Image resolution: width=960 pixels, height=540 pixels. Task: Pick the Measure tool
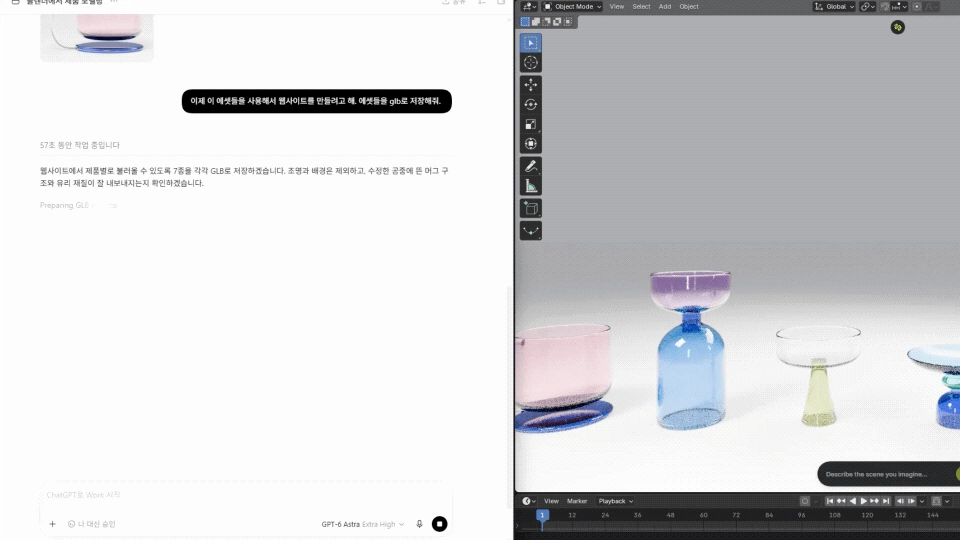pos(531,186)
